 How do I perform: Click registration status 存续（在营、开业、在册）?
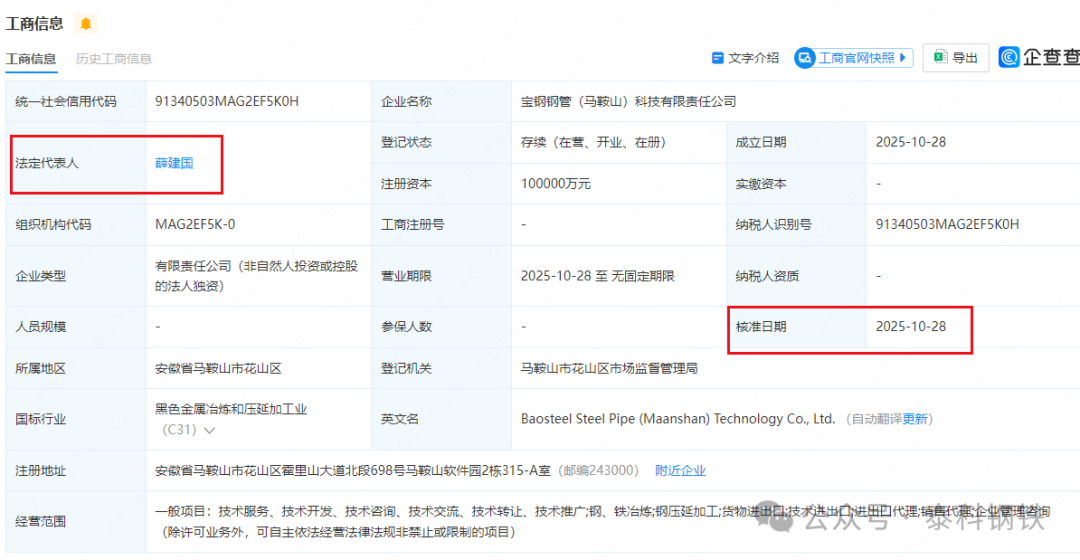click(x=594, y=142)
